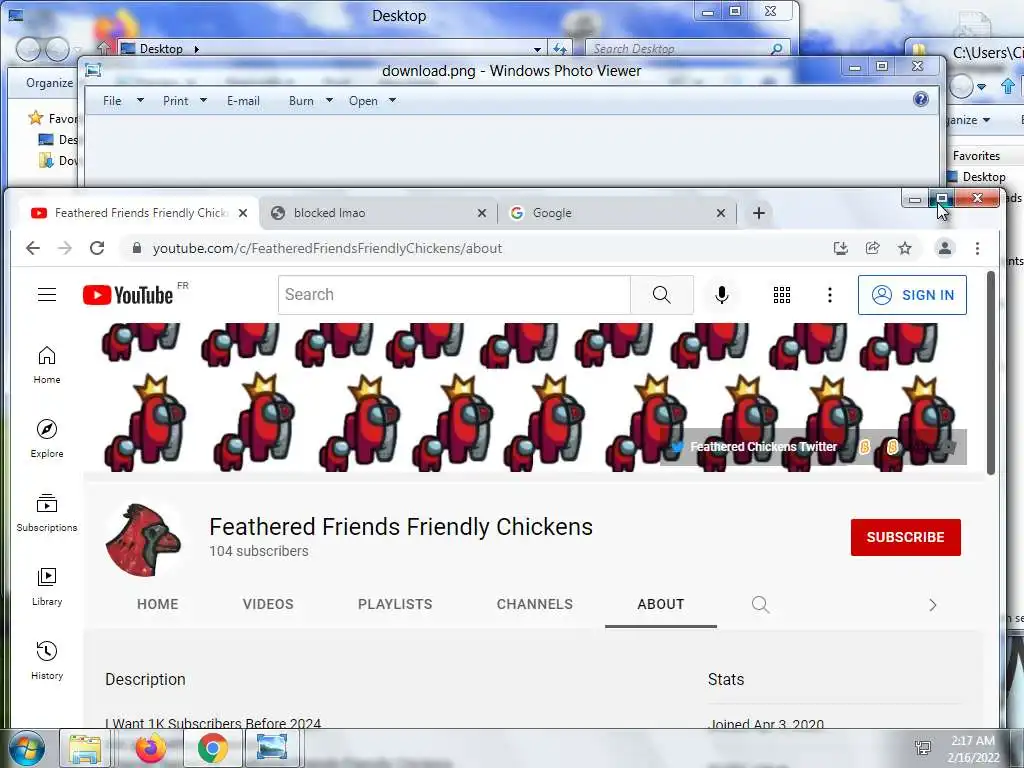Expand Desktop breadcrumb arrow in Explorer
Viewport: 1024px width, 768px height.
pos(196,49)
